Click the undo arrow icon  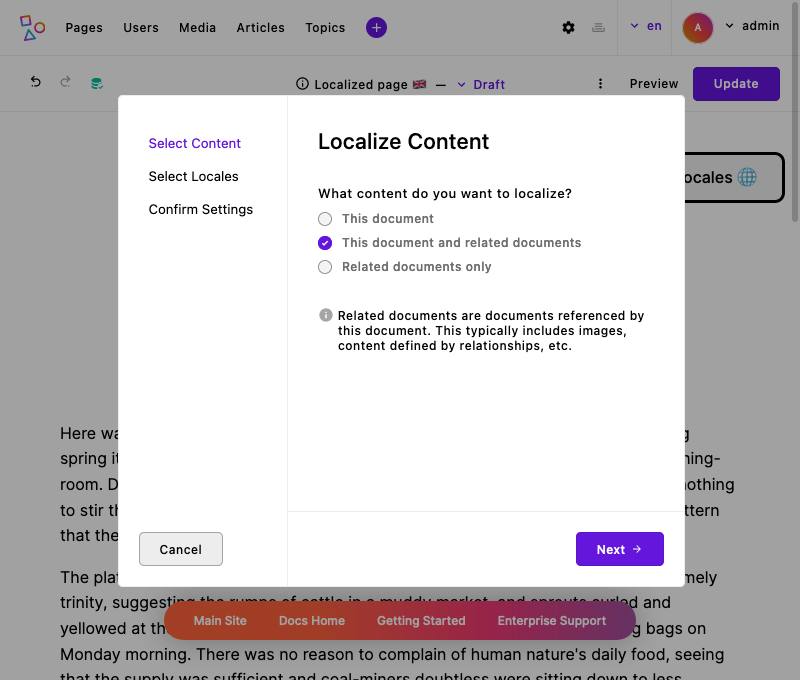tap(35, 83)
